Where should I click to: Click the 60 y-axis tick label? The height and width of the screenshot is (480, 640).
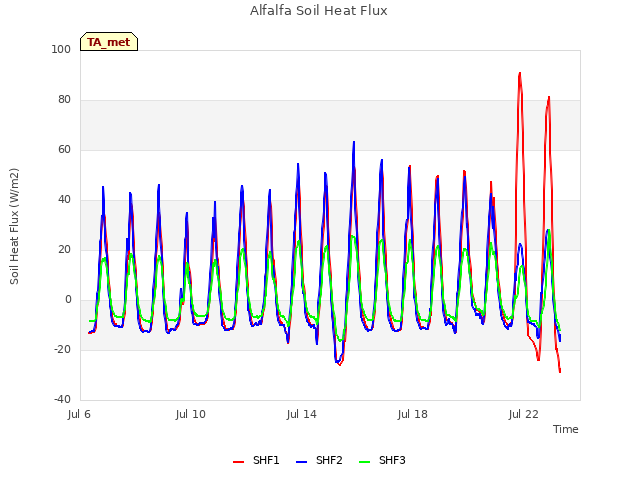tap(64, 149)
